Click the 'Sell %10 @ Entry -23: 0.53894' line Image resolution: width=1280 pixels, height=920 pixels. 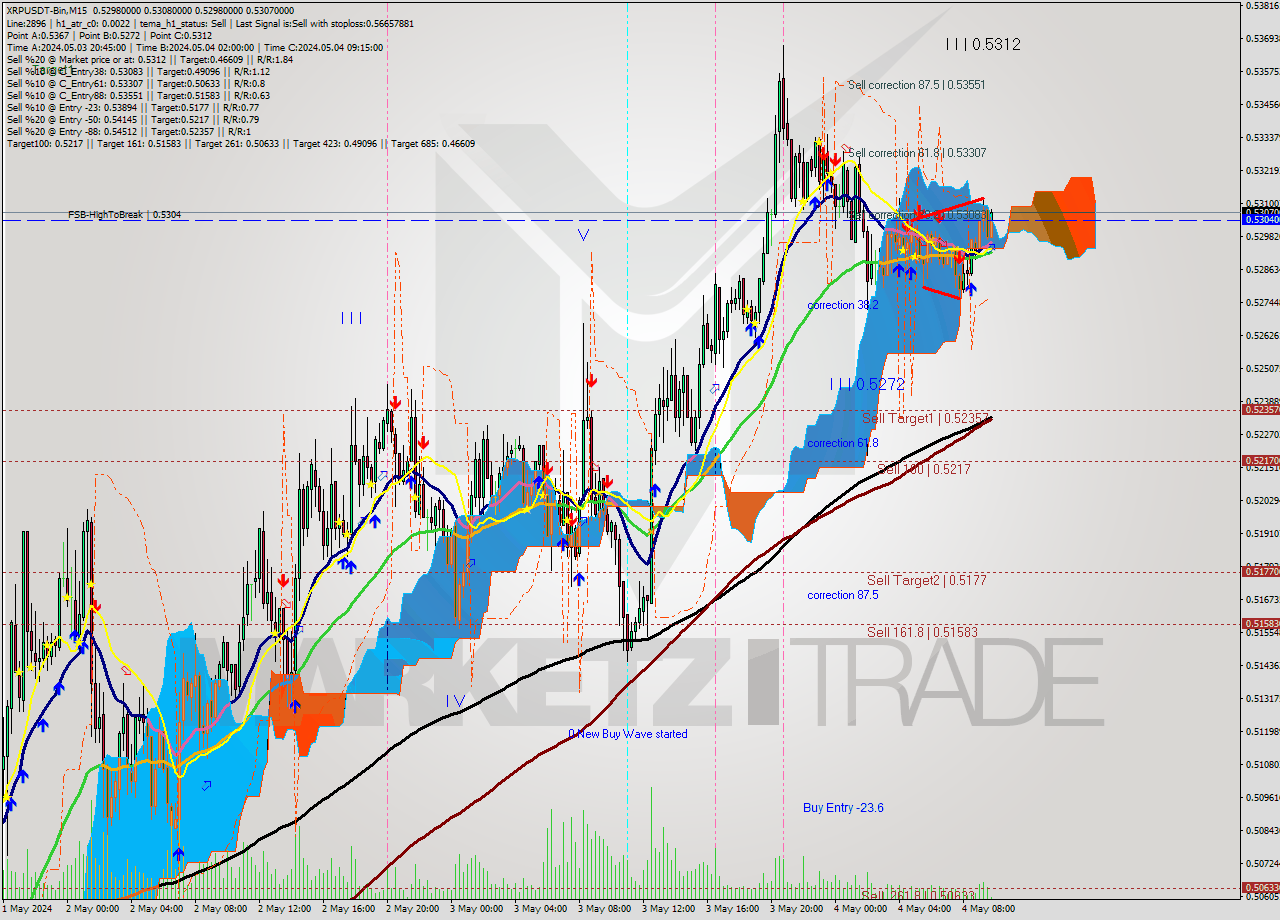pos(133,107)
